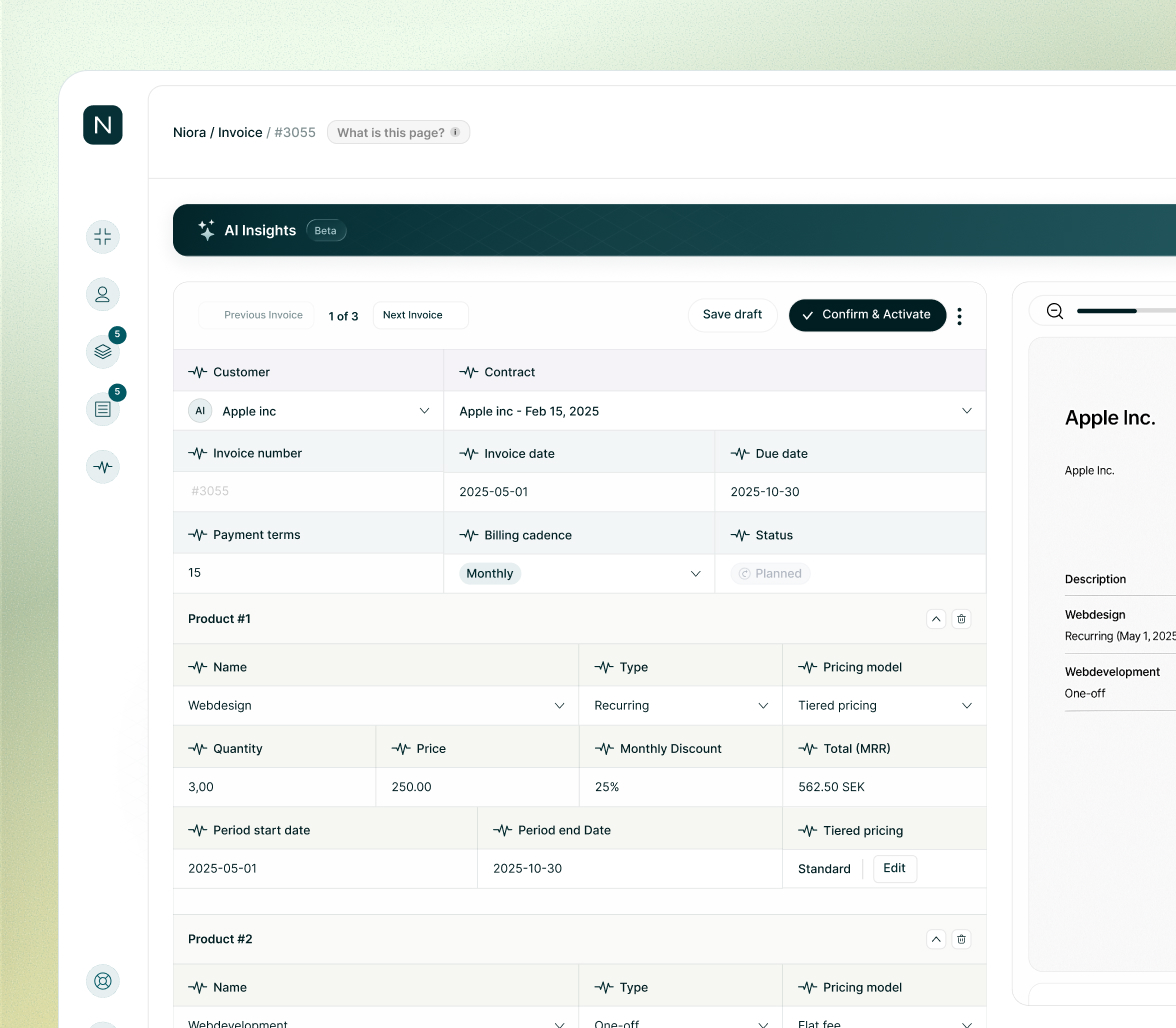Click pulse icon next to Due date
The height and width of the screenshot is (1028, 1176).
coord(740,454)
